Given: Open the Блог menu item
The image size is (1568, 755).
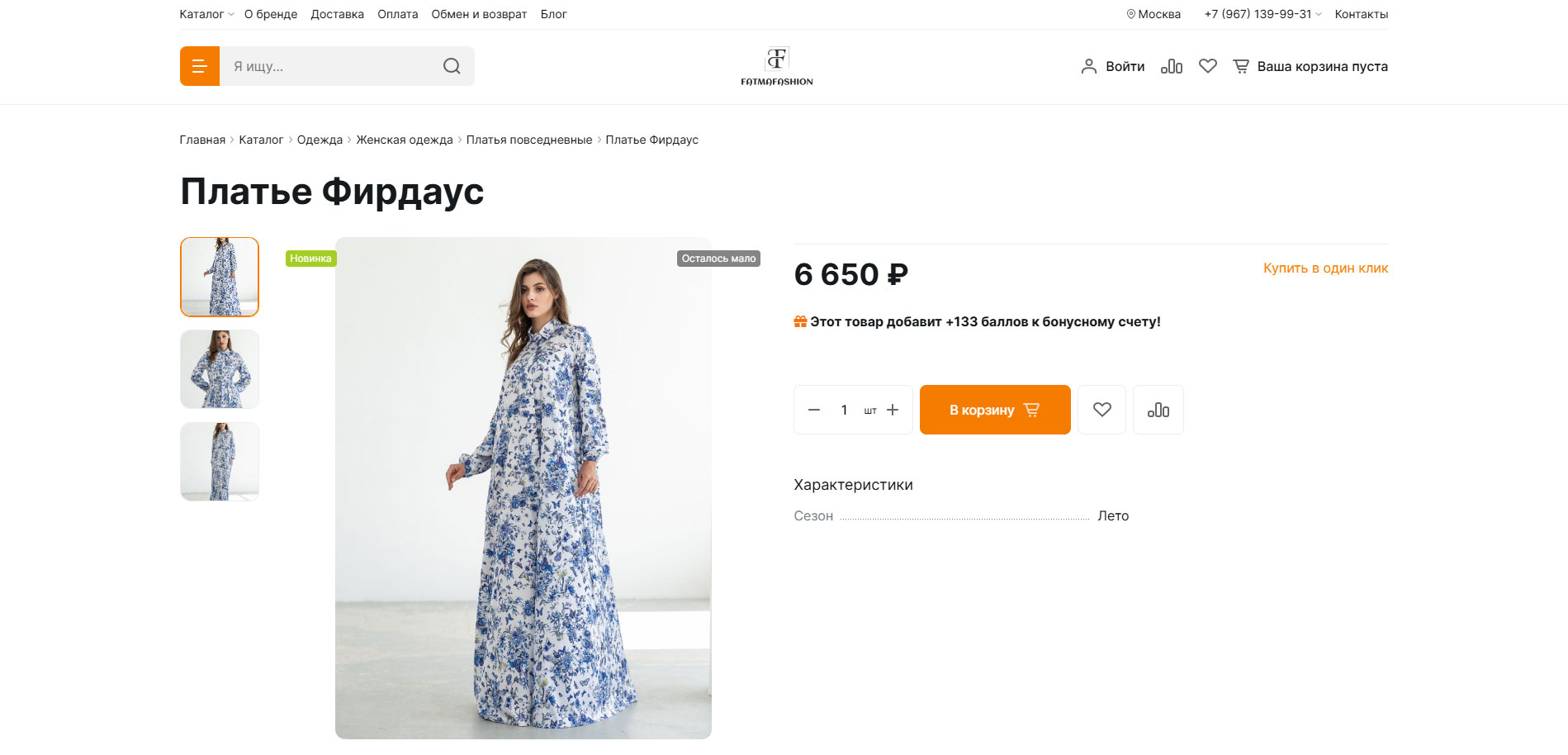Looking at the screenshot, I should coord(553,14).
